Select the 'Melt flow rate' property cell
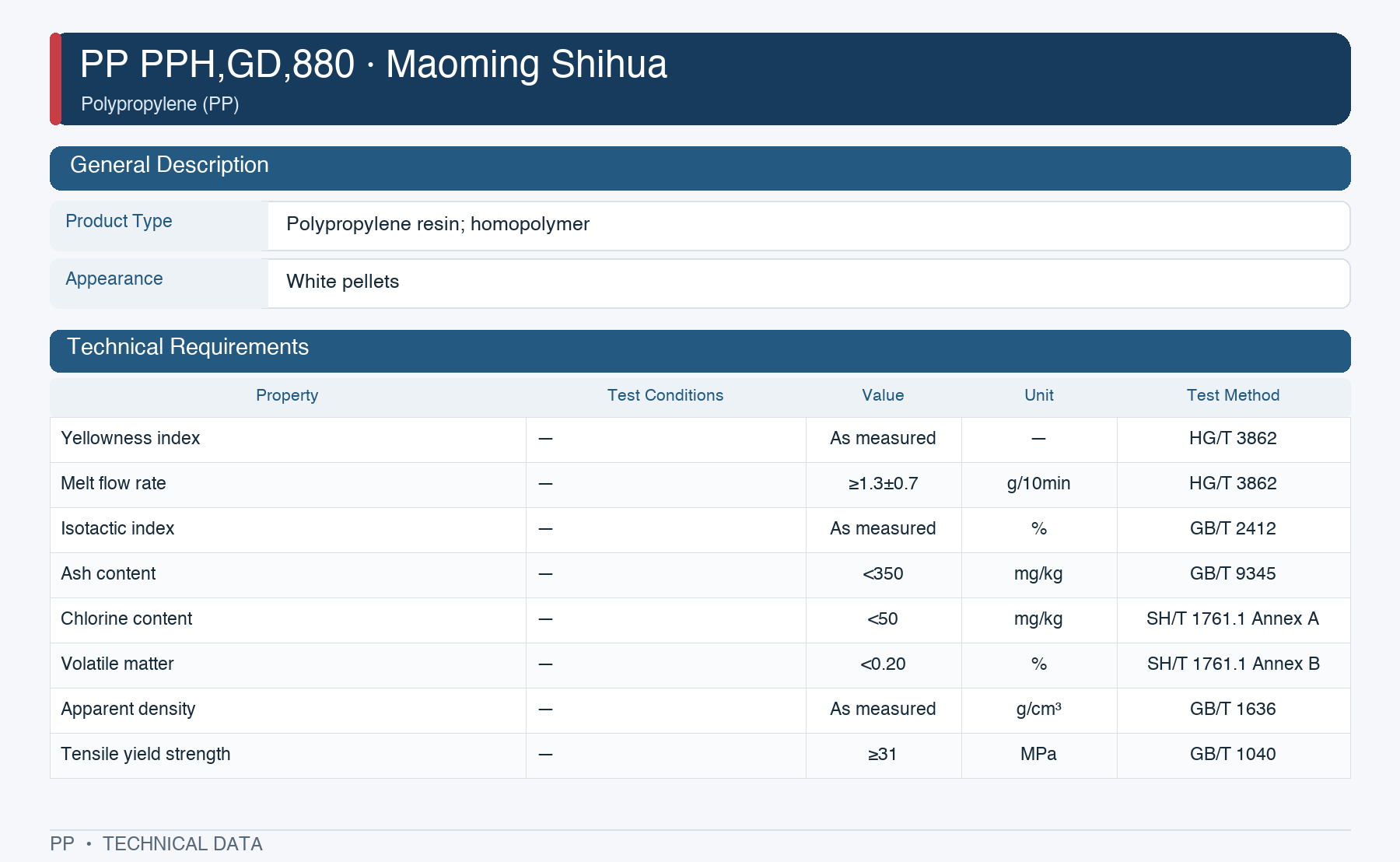 tap(288, 485)
